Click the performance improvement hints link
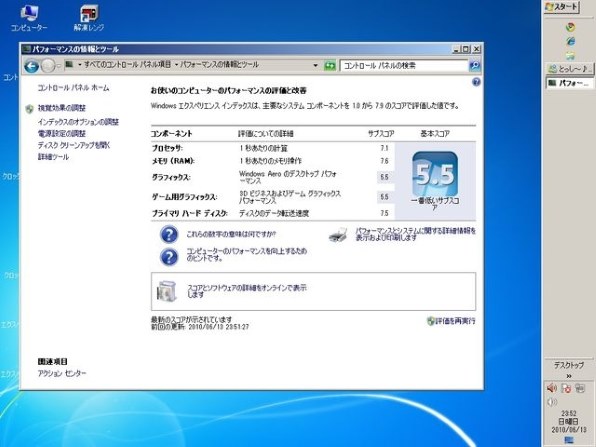The image size is (596, 447). 246,255
